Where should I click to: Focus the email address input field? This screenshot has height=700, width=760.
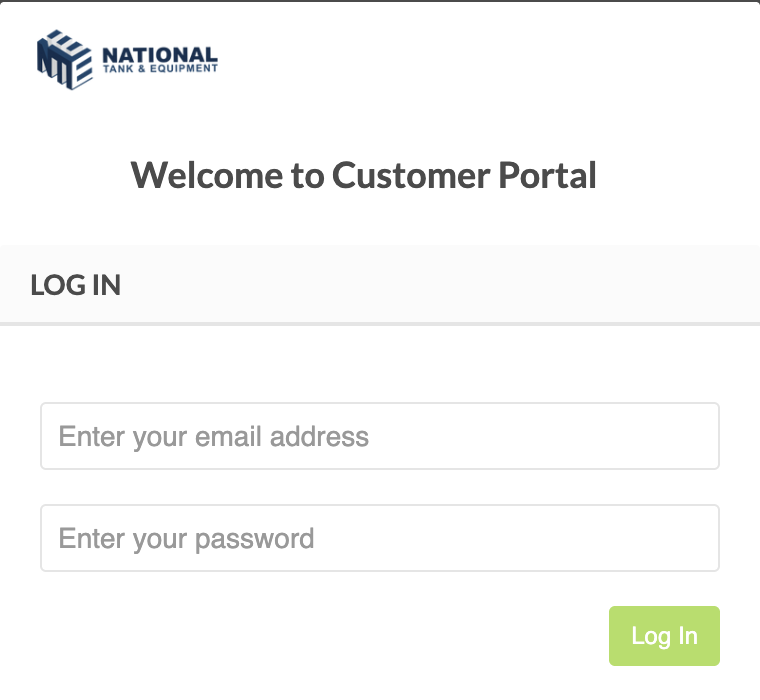pos(380,436)
